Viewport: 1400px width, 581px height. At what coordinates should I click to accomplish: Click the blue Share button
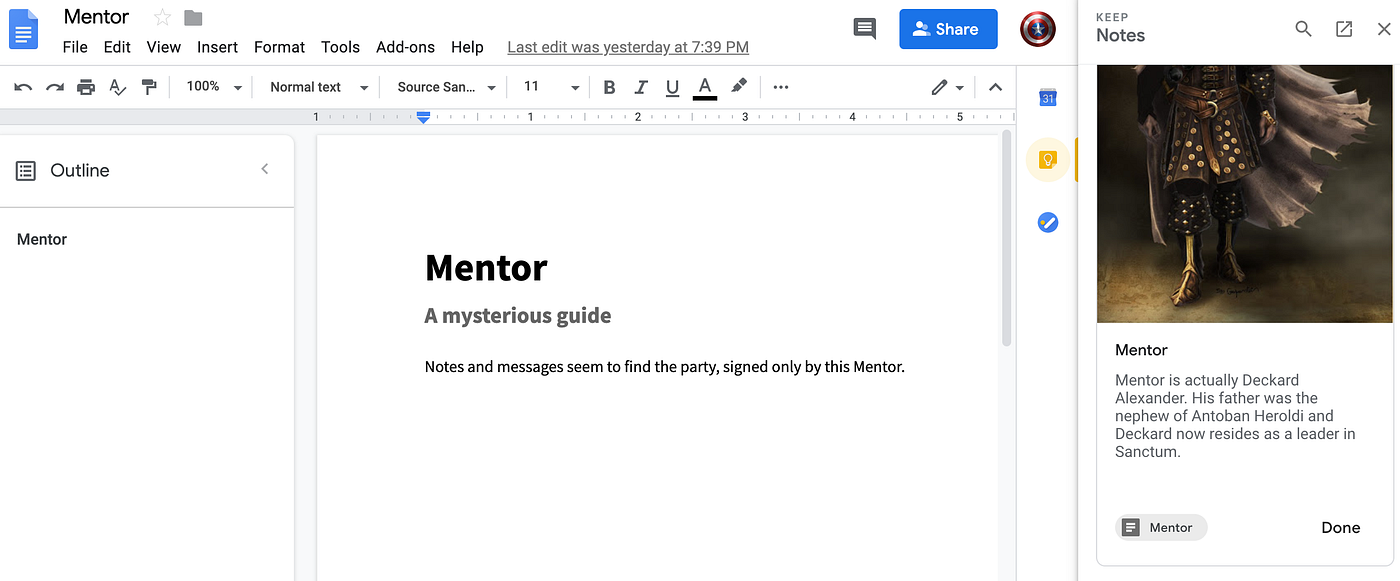click(948, 29)
